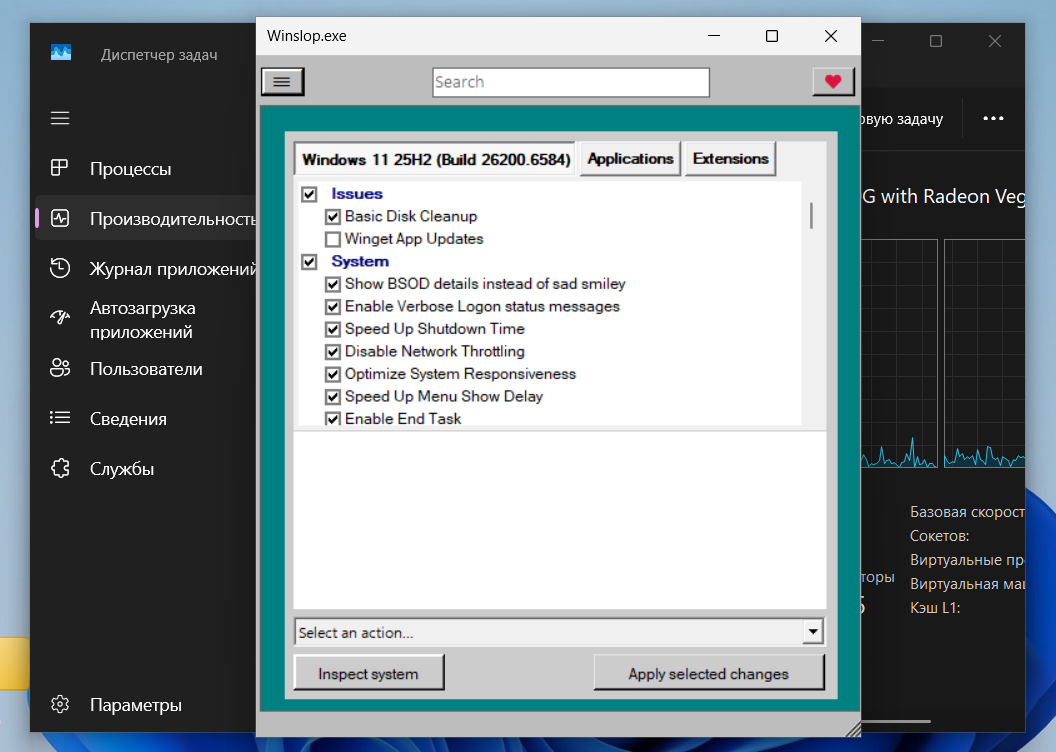The height and width of the screenshot is (752, 1056).
Task: Switch to the Extensions tab
Action: (x=730, y=159)
